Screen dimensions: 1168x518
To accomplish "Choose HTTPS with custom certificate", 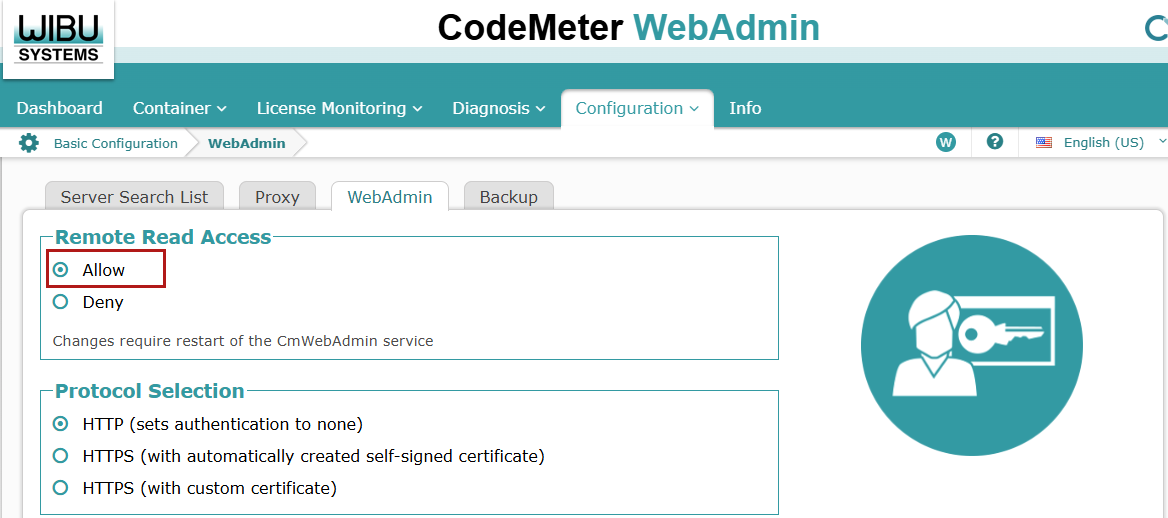I will [x=61, y=488].
